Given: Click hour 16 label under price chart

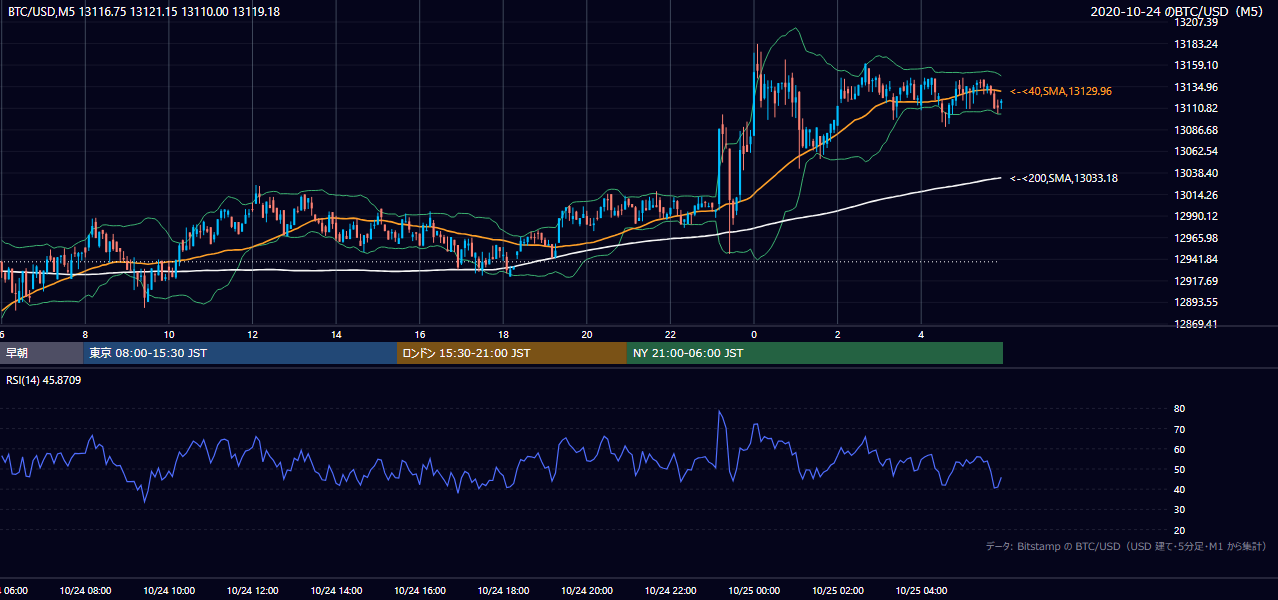Looking at the screenshot, I should tap(420, 334).
